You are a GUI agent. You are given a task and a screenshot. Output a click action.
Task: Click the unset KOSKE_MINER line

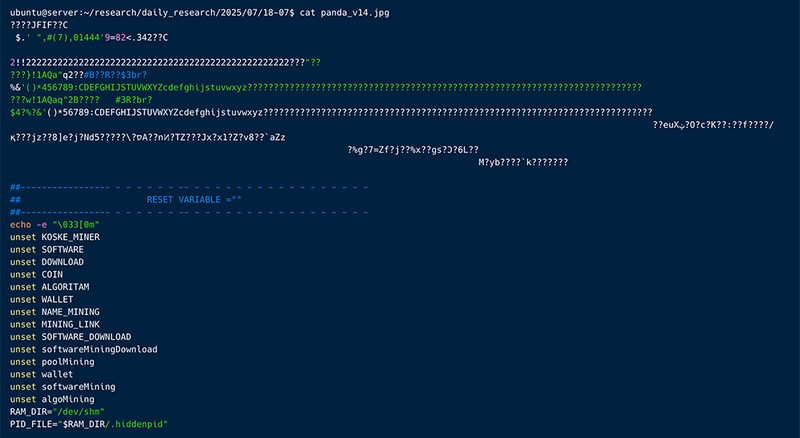tap(68, 237)
